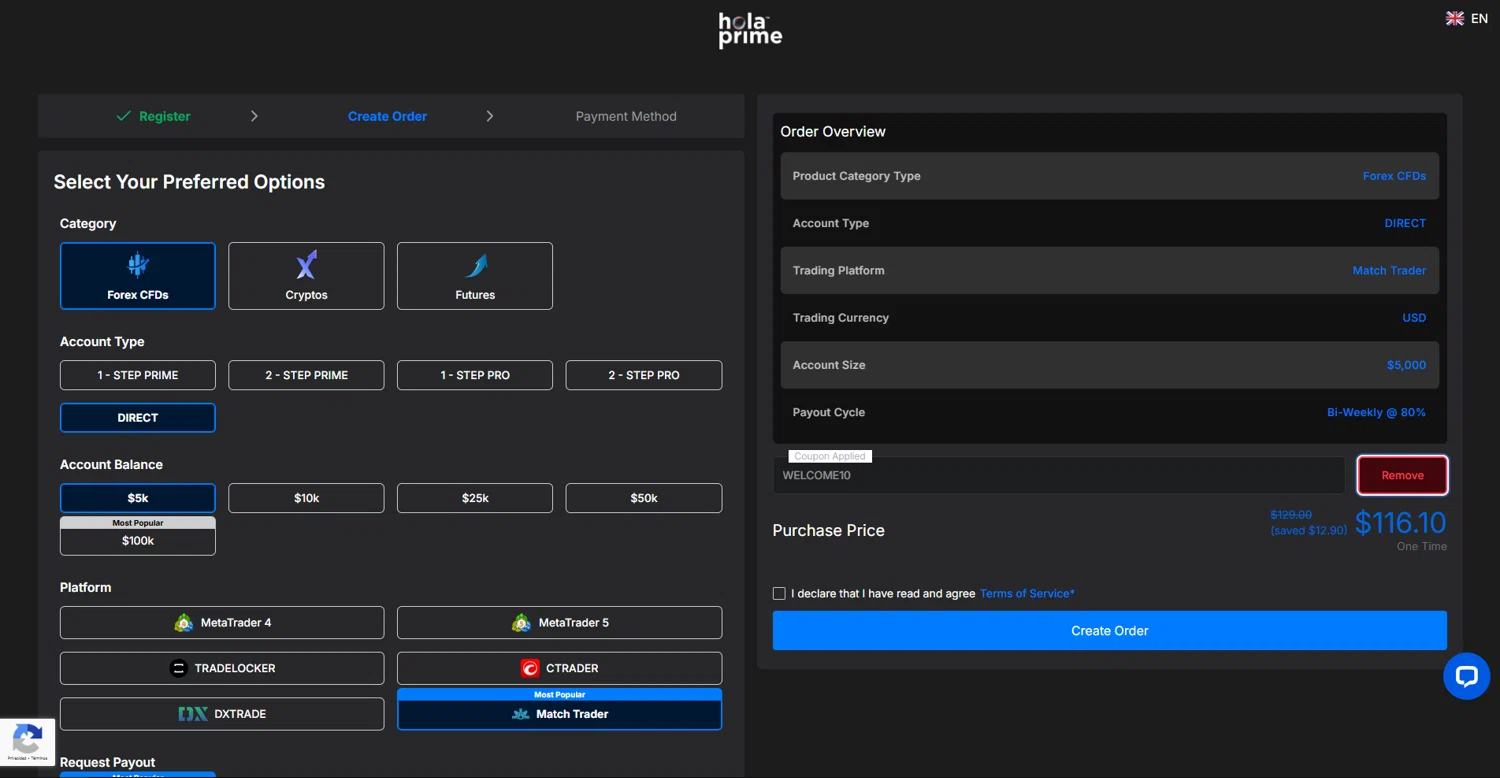Click the DXtrade DX logo icon
This screenshot has width=1500, height=778.
[x=193, y=714]
